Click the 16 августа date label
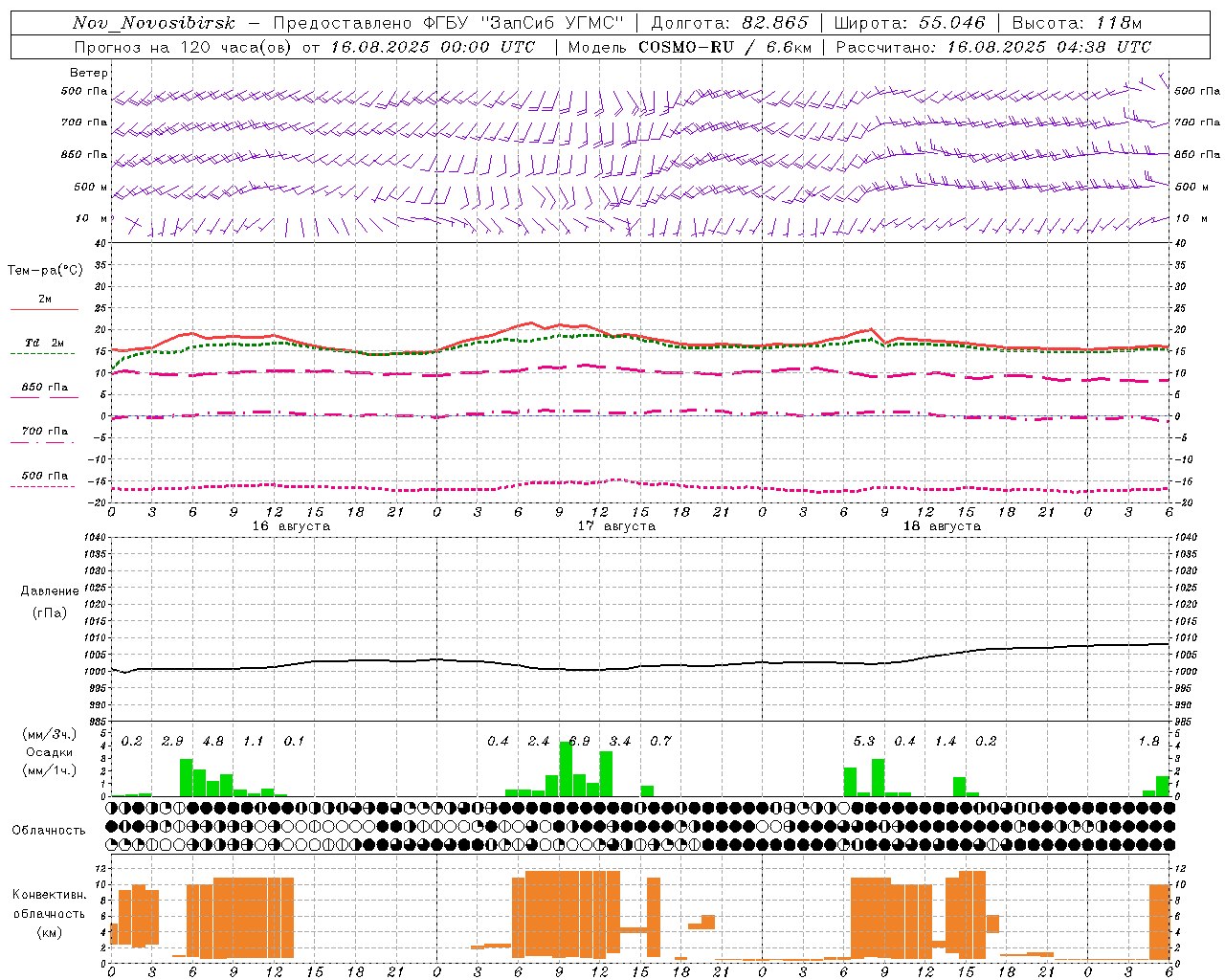The image size is (1225, 980). pyautogui.click(x=291, y=525)
